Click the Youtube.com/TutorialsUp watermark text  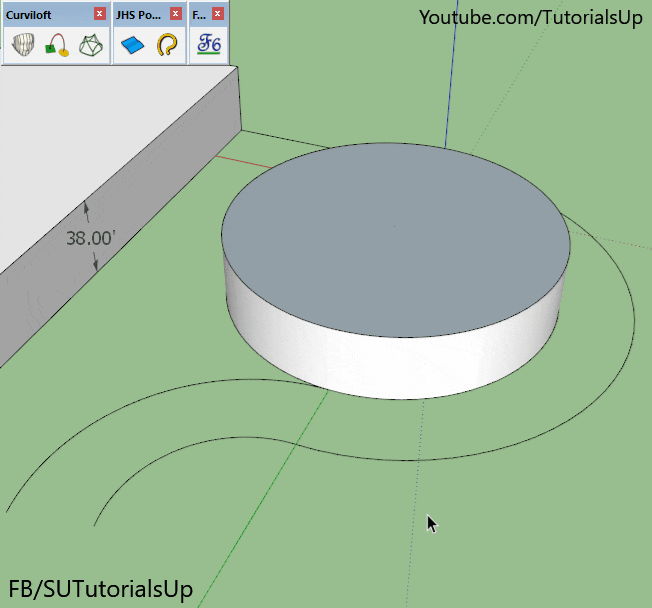click(x=530, y=18)
